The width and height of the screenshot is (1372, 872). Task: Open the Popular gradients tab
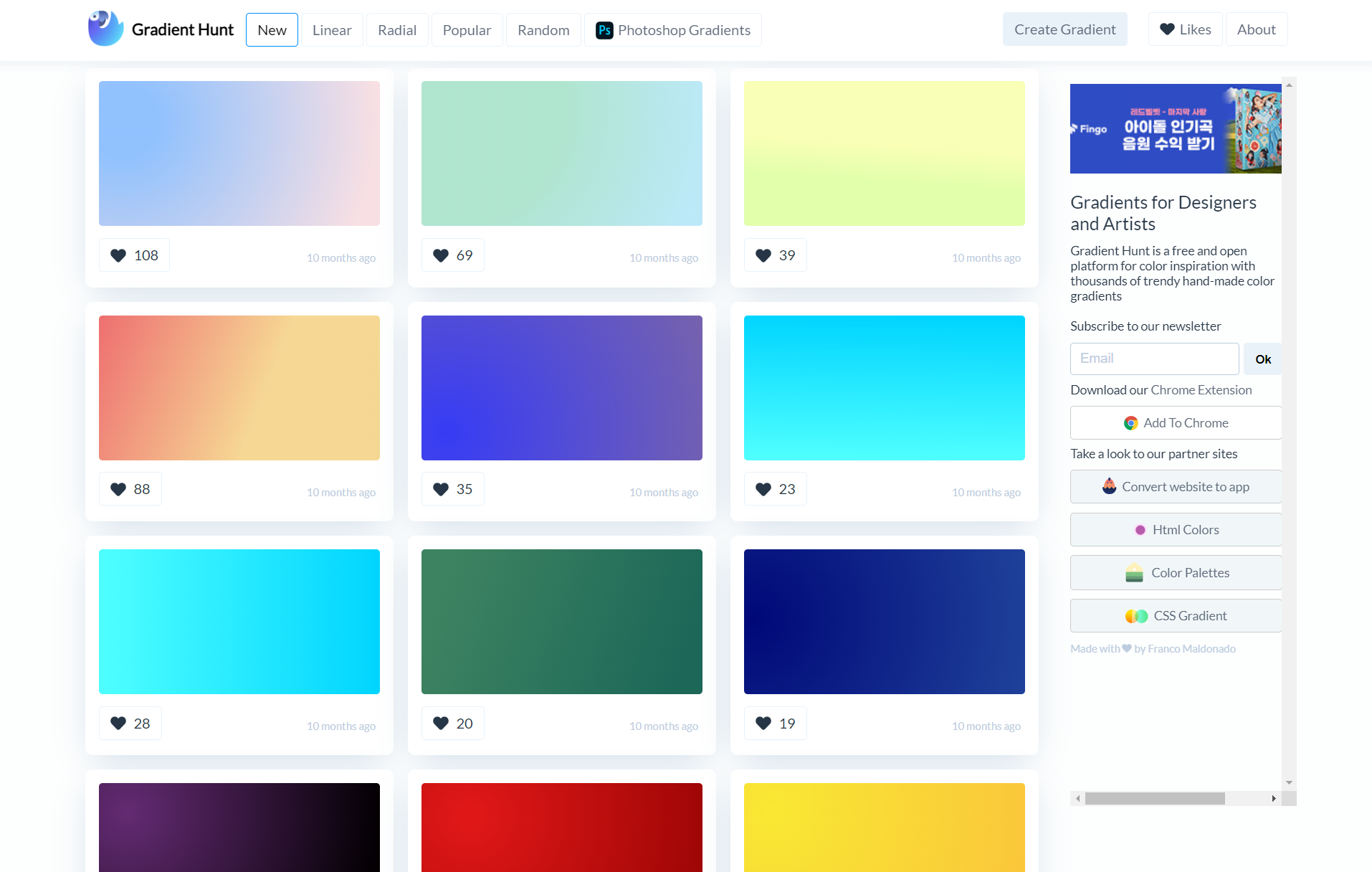click(467, 30)
